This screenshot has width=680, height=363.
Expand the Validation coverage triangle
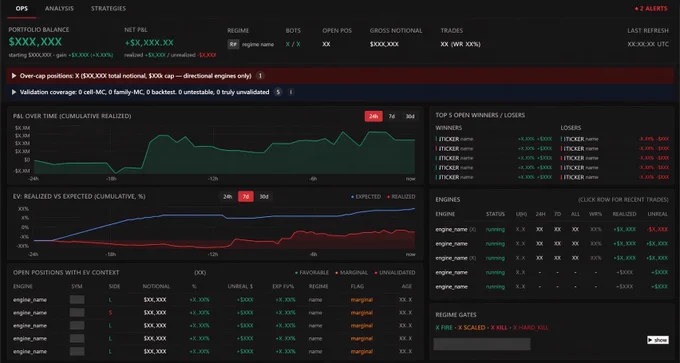click(14, 92)
